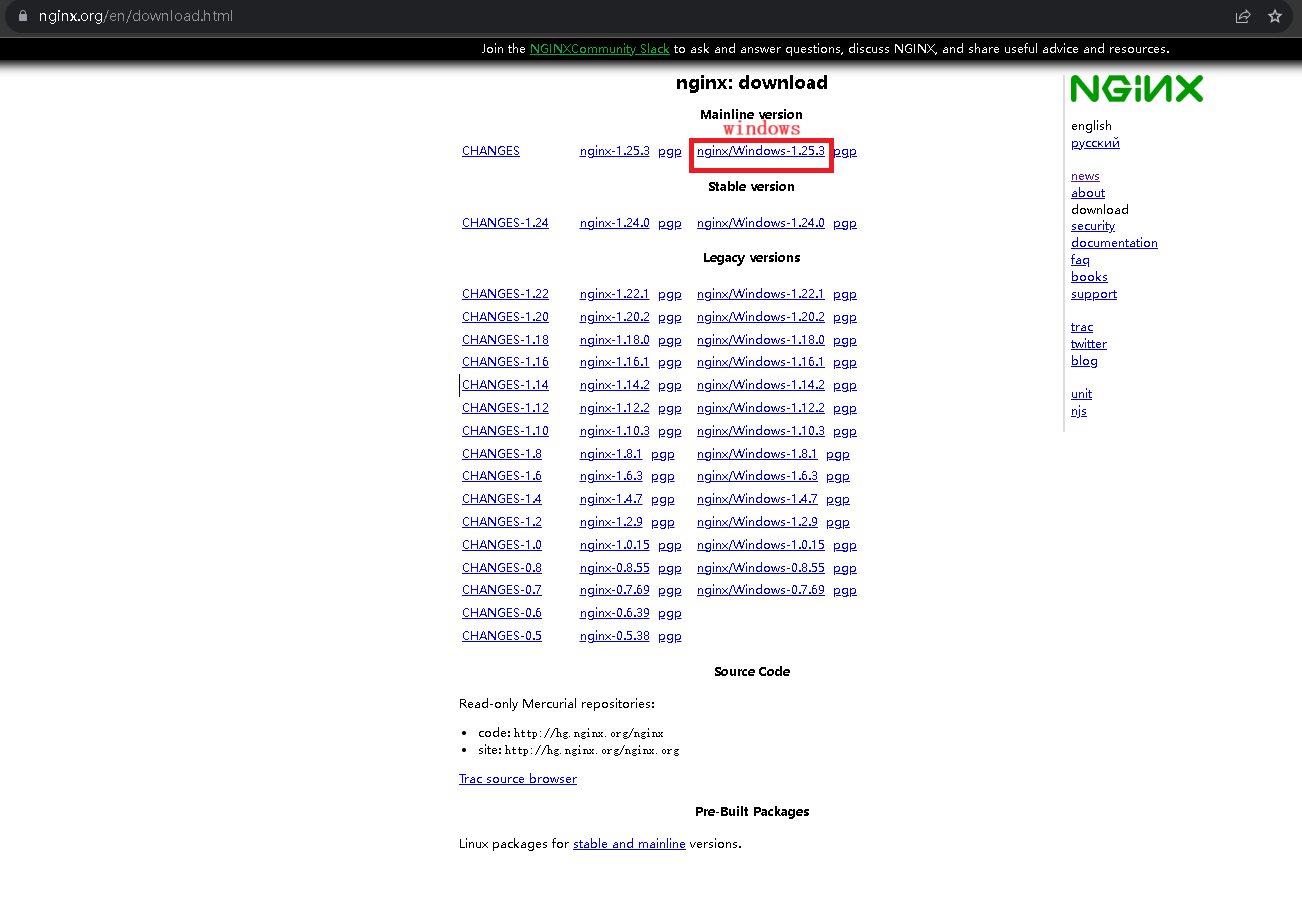Open the NGINX logo link
This screenshot has width=1302, height=915.
(x=1136, y=89)
